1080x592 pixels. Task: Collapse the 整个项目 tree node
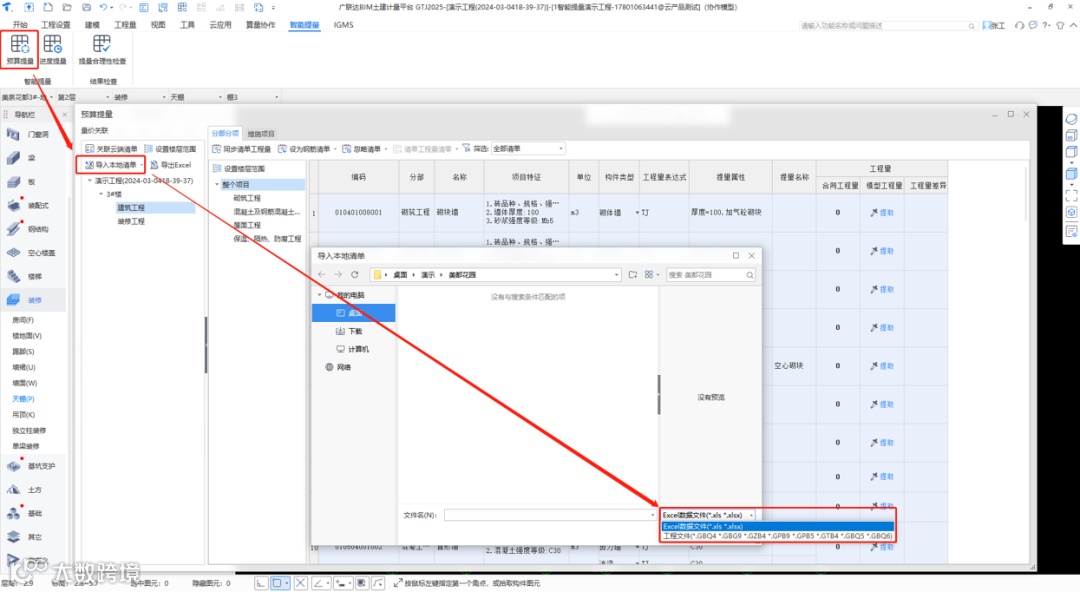click(x=217, y=185)
